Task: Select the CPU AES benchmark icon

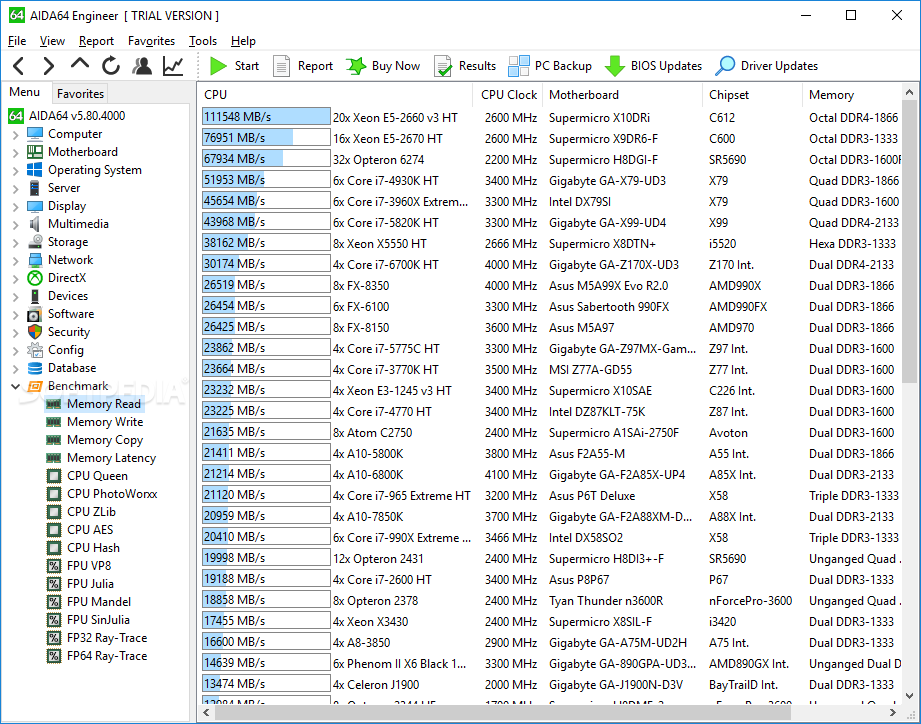Action: pos(53,530)
